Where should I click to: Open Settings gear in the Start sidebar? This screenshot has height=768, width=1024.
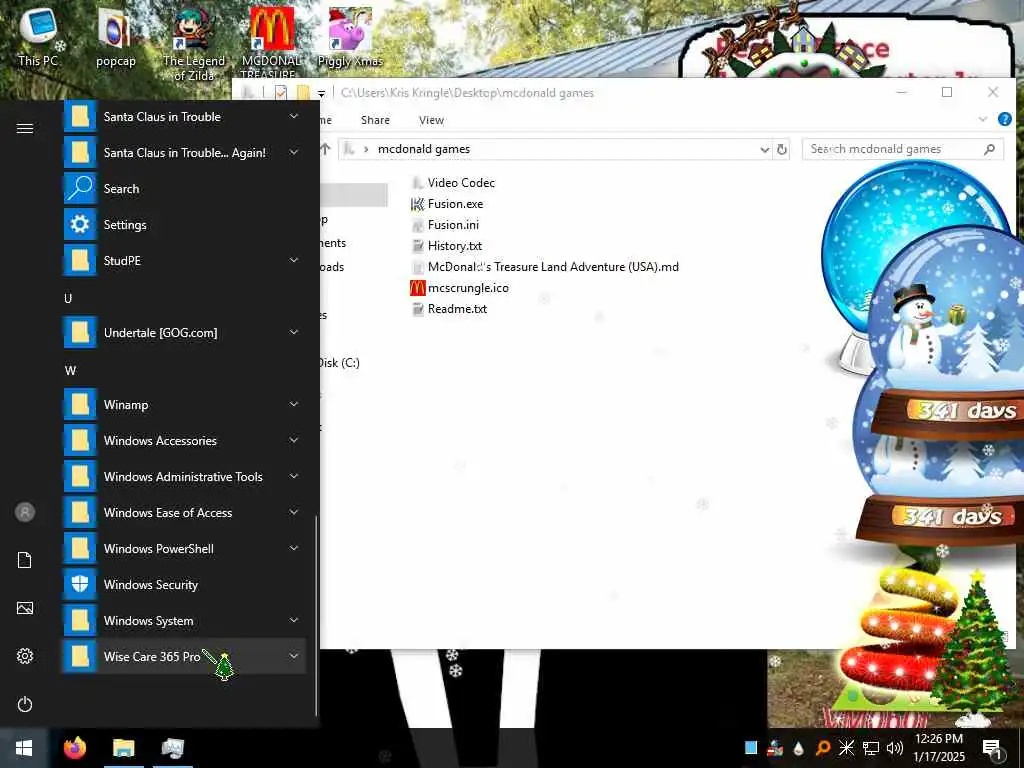coord(25,656)
